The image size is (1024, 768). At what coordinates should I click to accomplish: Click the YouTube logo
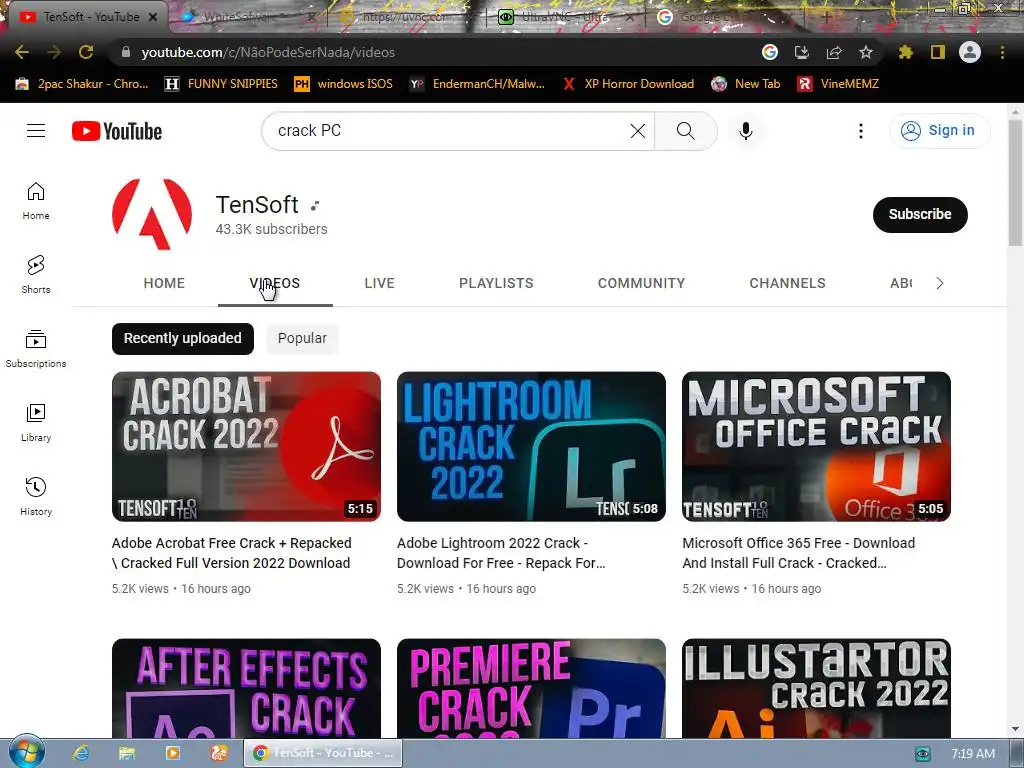click(117, 131)
